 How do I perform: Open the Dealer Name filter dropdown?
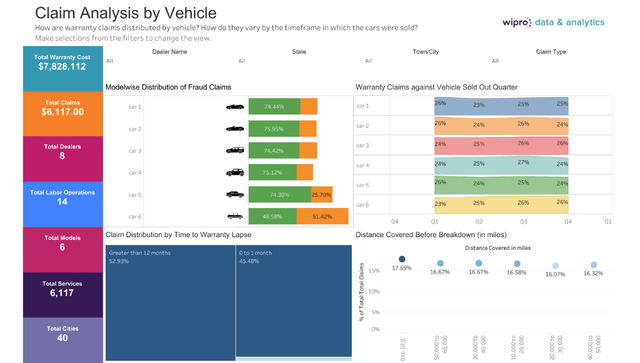169,61
